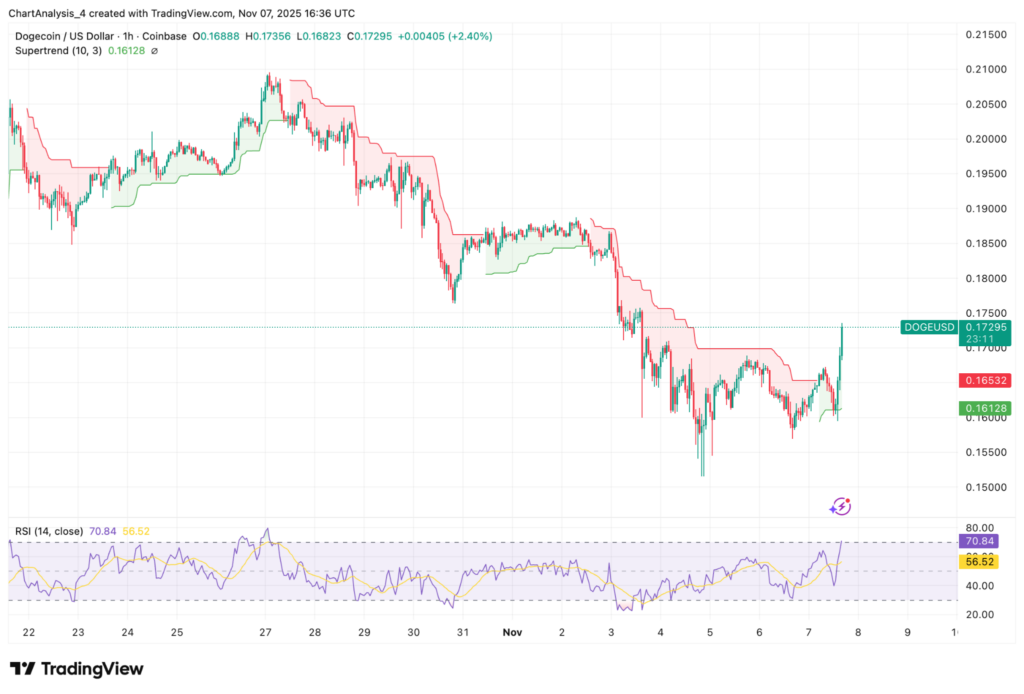This screenshot has width=1024, height=694.
Task: Click the TradingView logo
Action: 77,669
